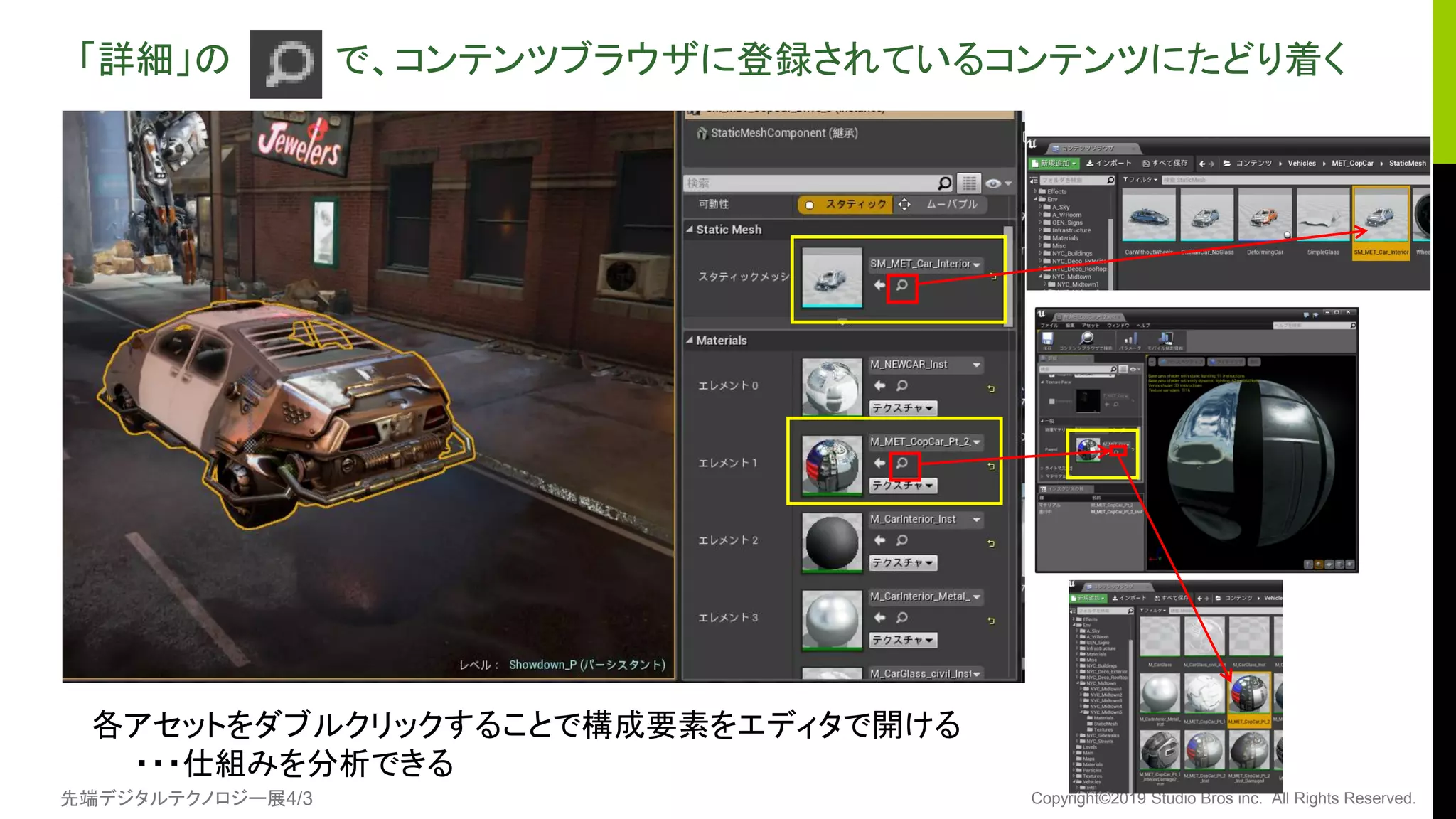The width and height of the screenshot is (1456, 819).
Task: Browse to M_CarInterior_Metal material asset
Action: pyautogui.click(x=901, y=618)
